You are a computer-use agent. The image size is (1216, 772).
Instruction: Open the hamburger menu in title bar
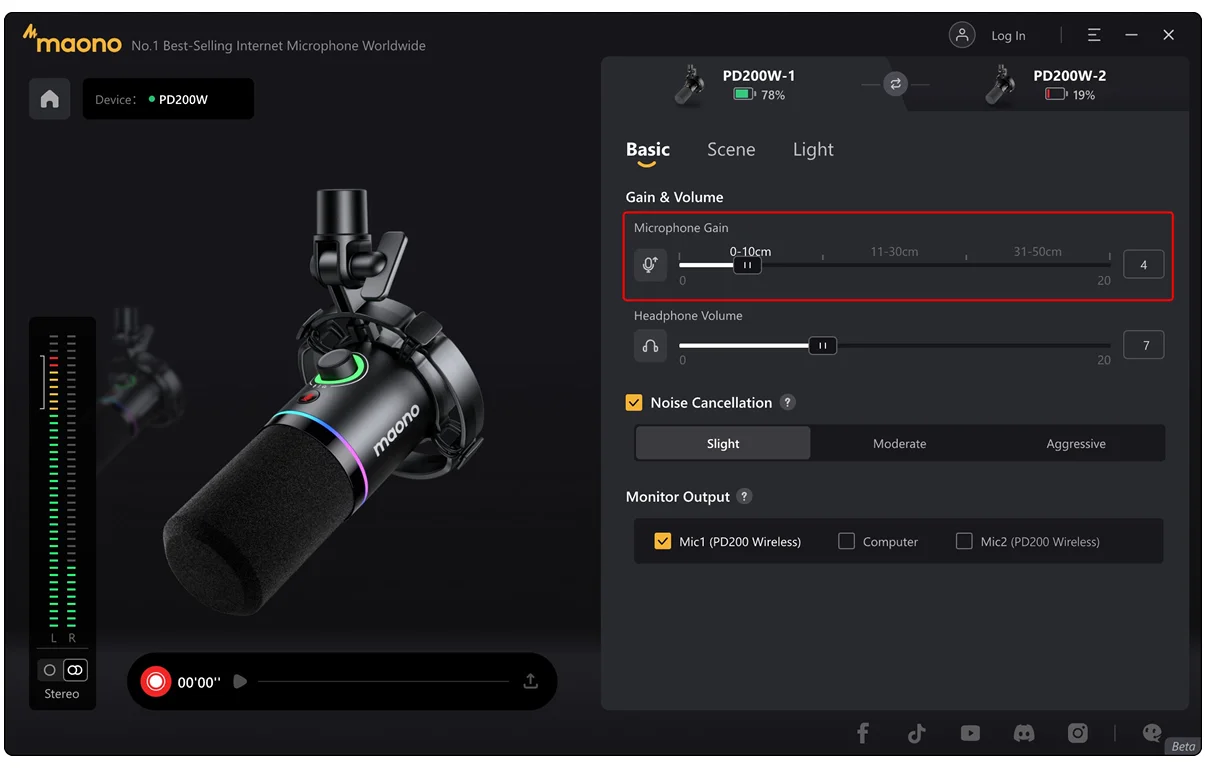click(1094, 35)
